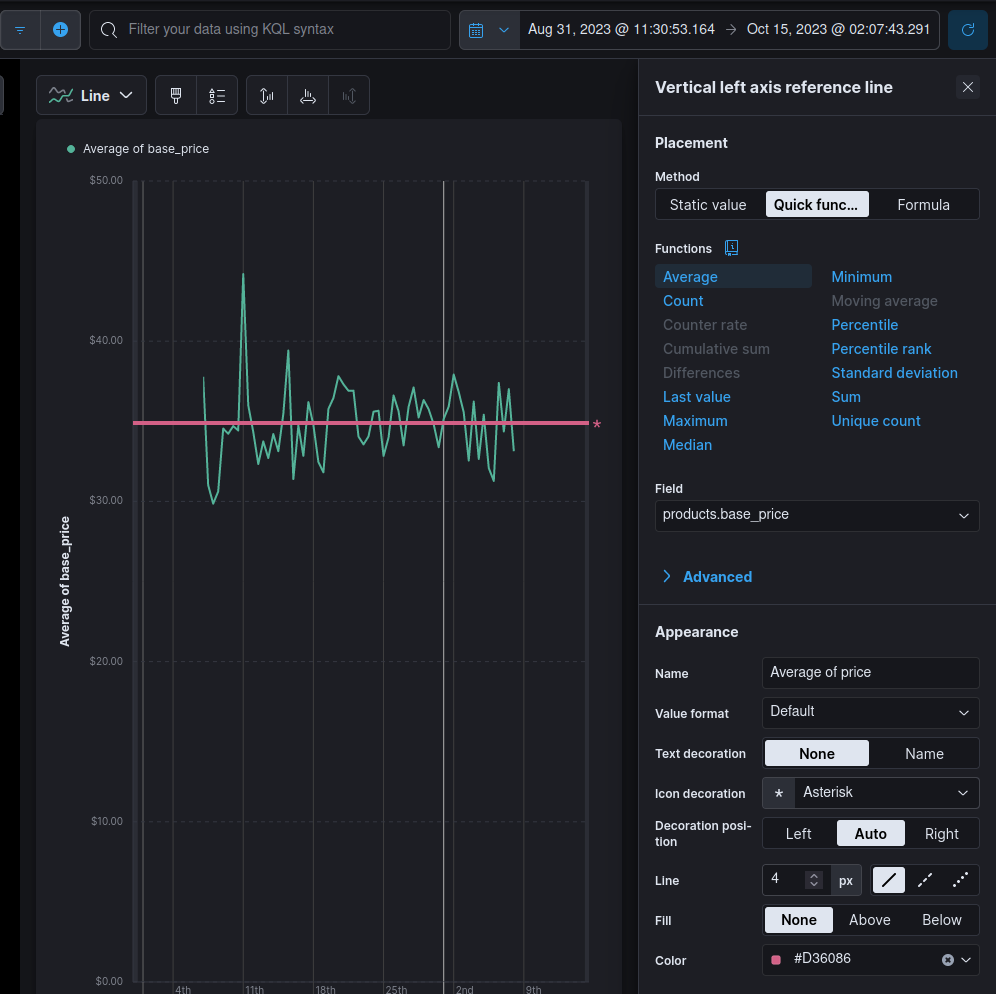Click the refresh query icon
Screen dimensions: 996x994
[x=967, y=30]
